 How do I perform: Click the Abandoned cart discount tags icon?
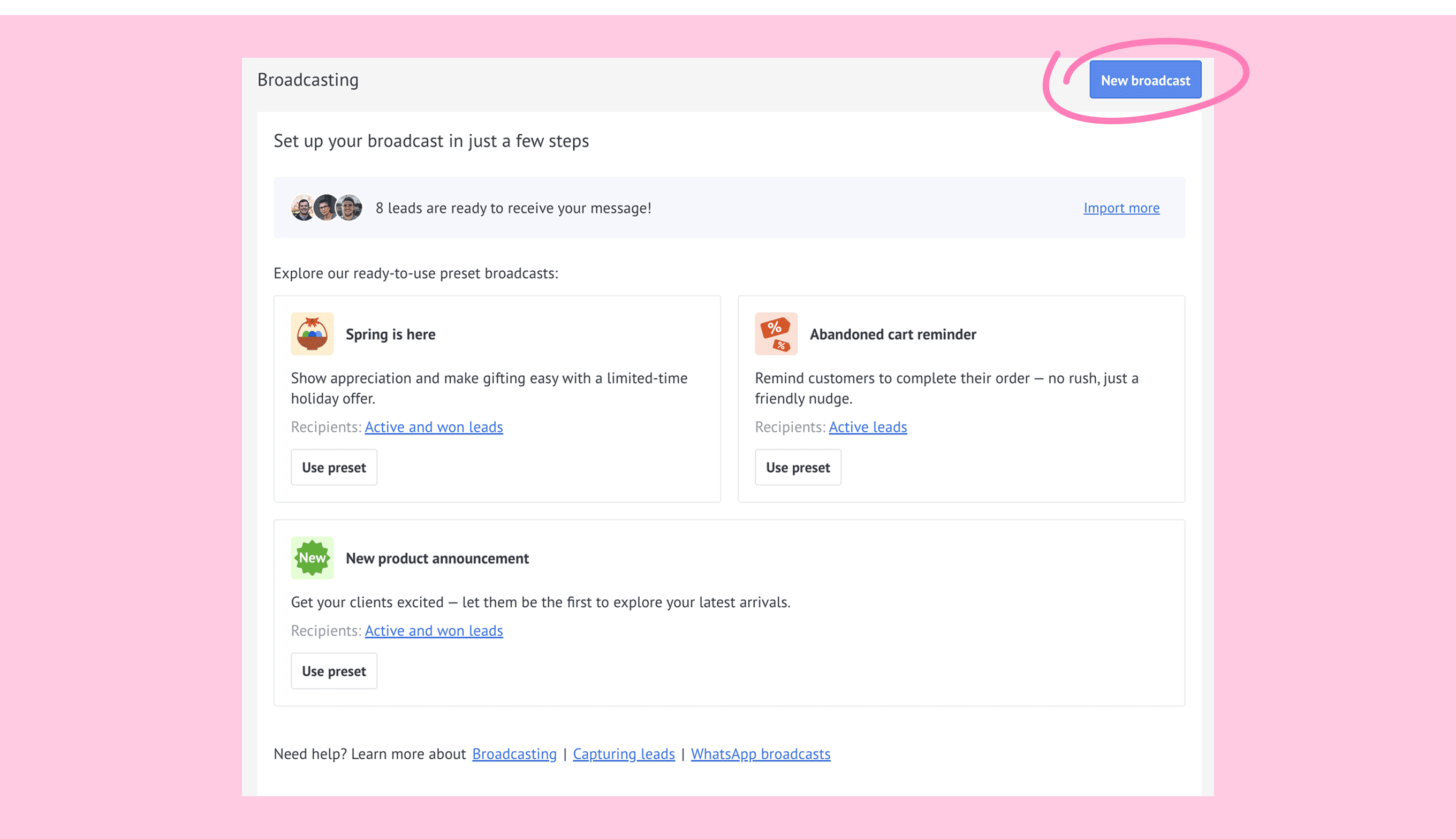coord(776,334)
